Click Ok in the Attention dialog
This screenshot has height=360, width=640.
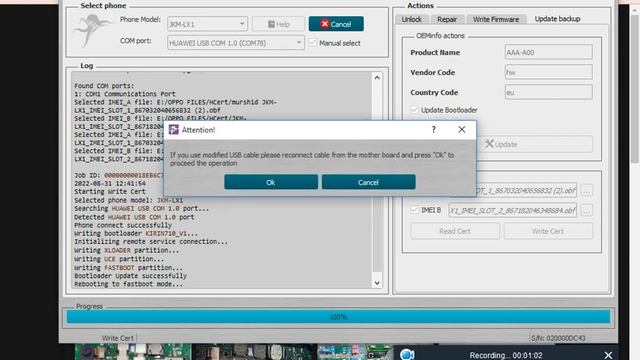(x=271, y=182)
